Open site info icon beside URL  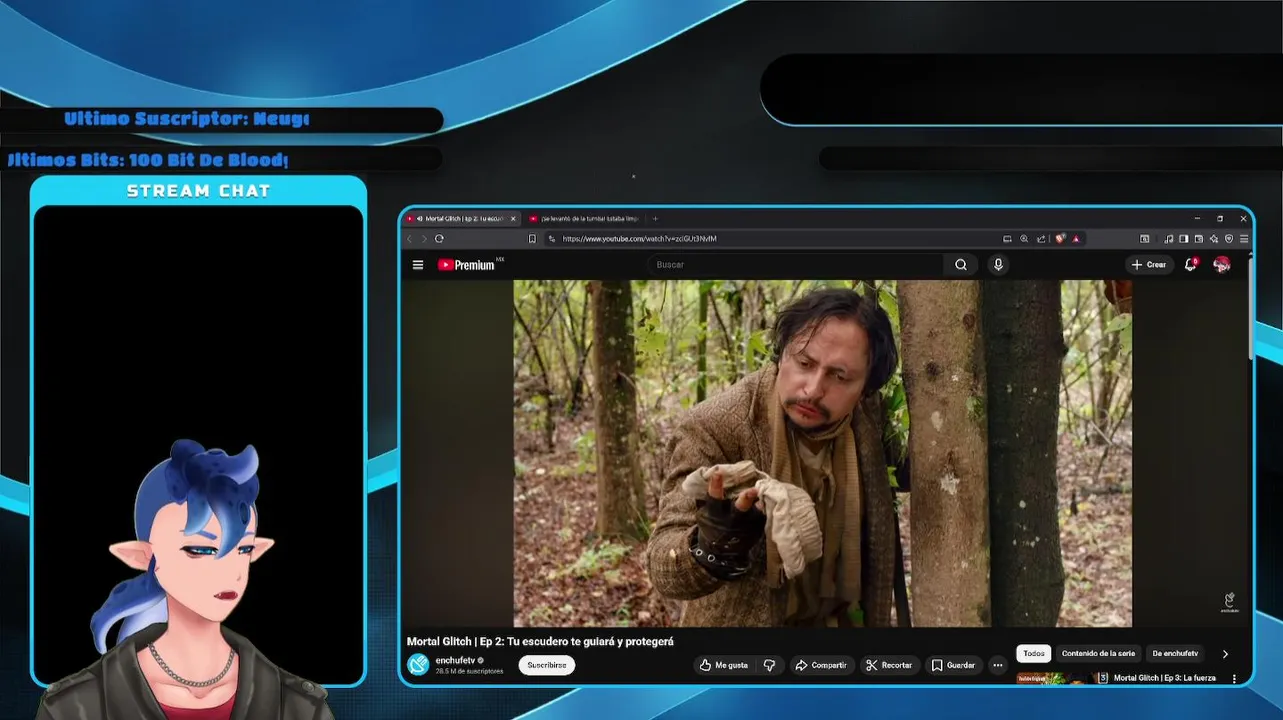[552, 239]
